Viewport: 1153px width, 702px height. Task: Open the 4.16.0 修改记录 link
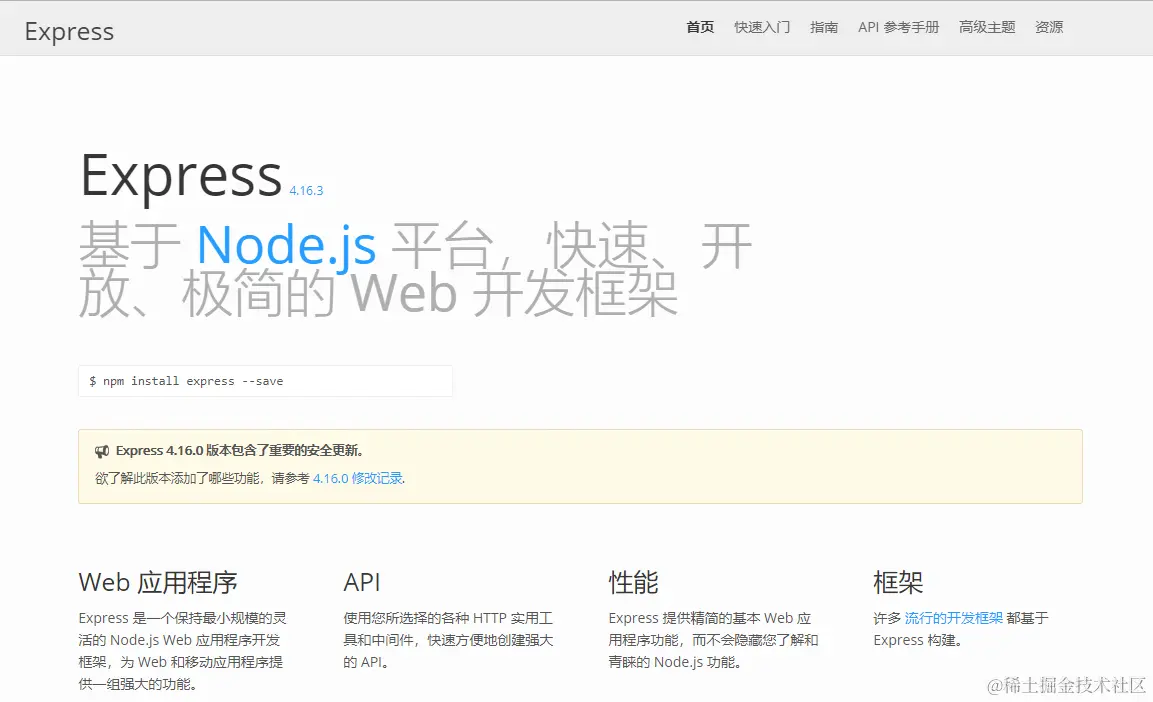pyautogui.click(x=358, y=479)
